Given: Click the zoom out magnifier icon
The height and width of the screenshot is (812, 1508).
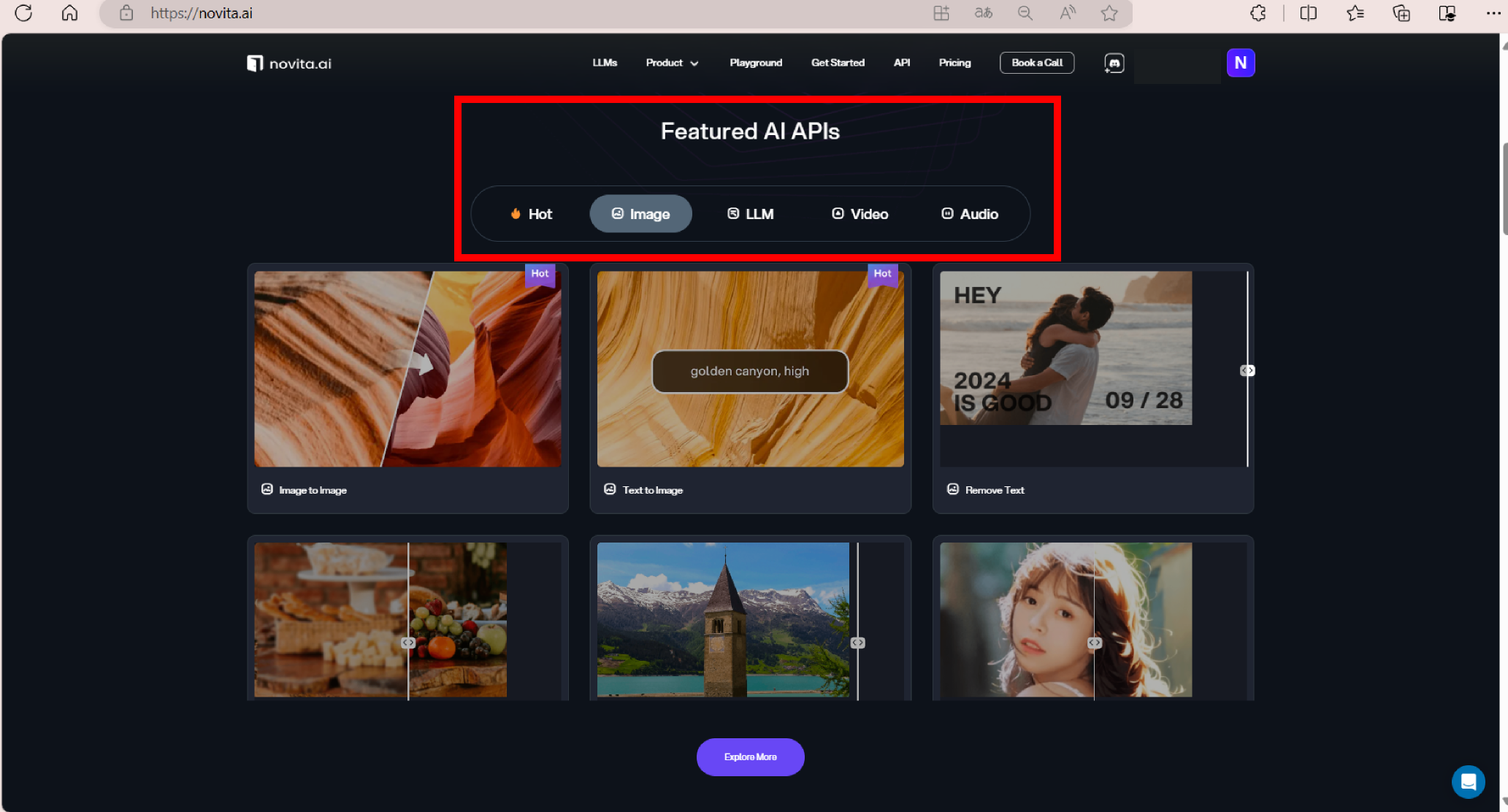Looking at the screenshot, I should click(1025, 13).
